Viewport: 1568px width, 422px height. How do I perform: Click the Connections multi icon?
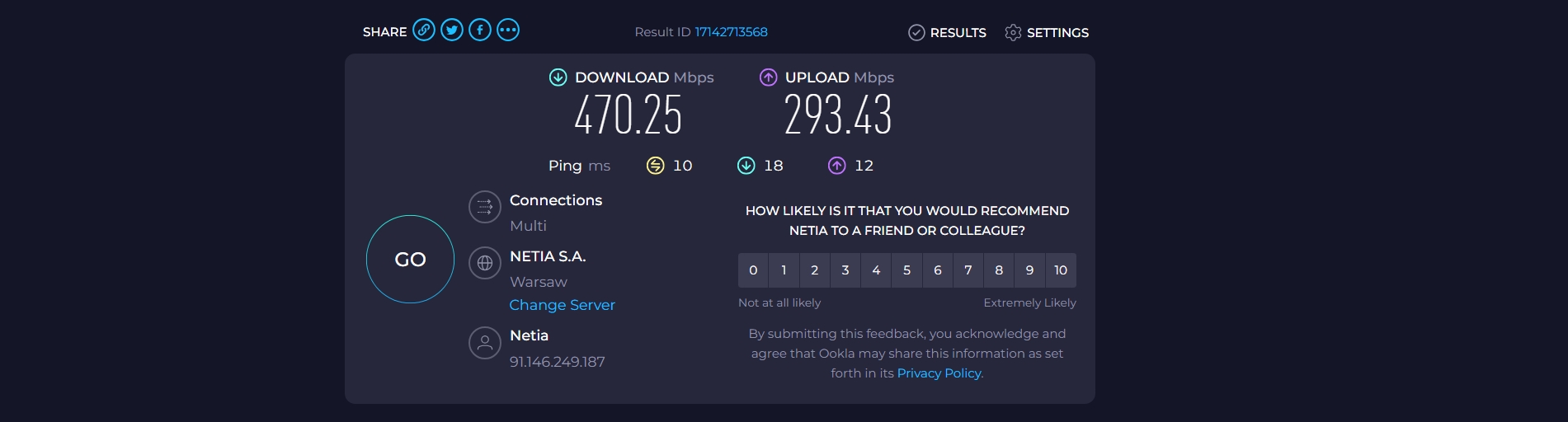click(485, 207)
